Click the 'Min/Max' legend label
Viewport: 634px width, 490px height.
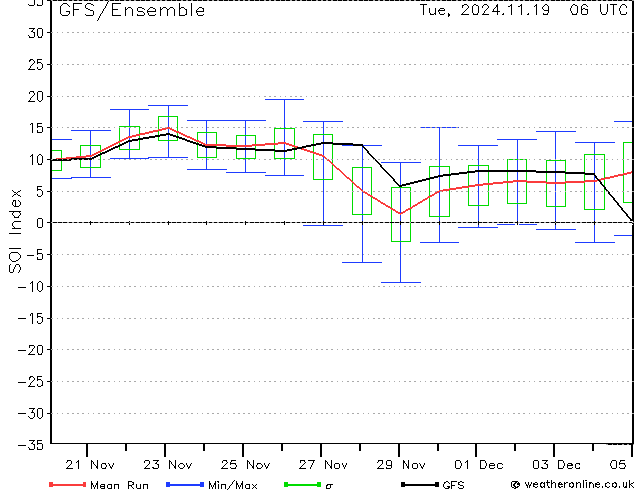click(233, 485)
